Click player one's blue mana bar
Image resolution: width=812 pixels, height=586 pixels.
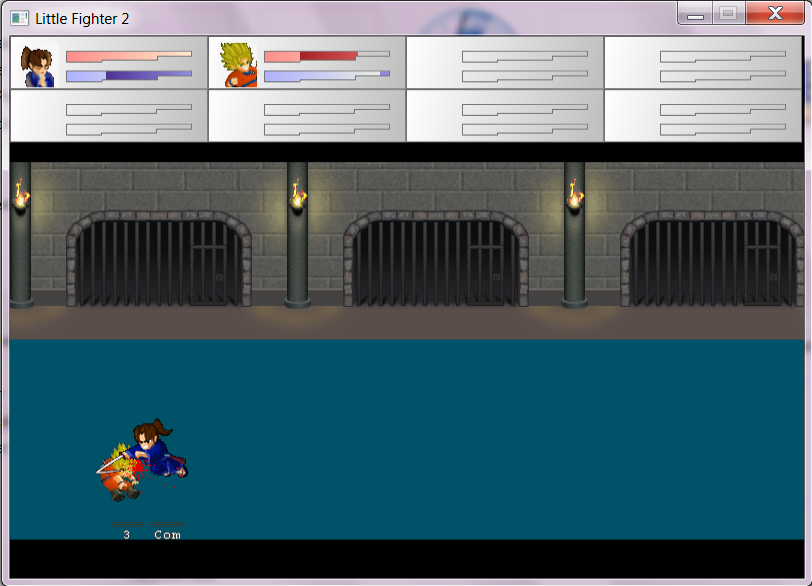click(x=129, y=76)
